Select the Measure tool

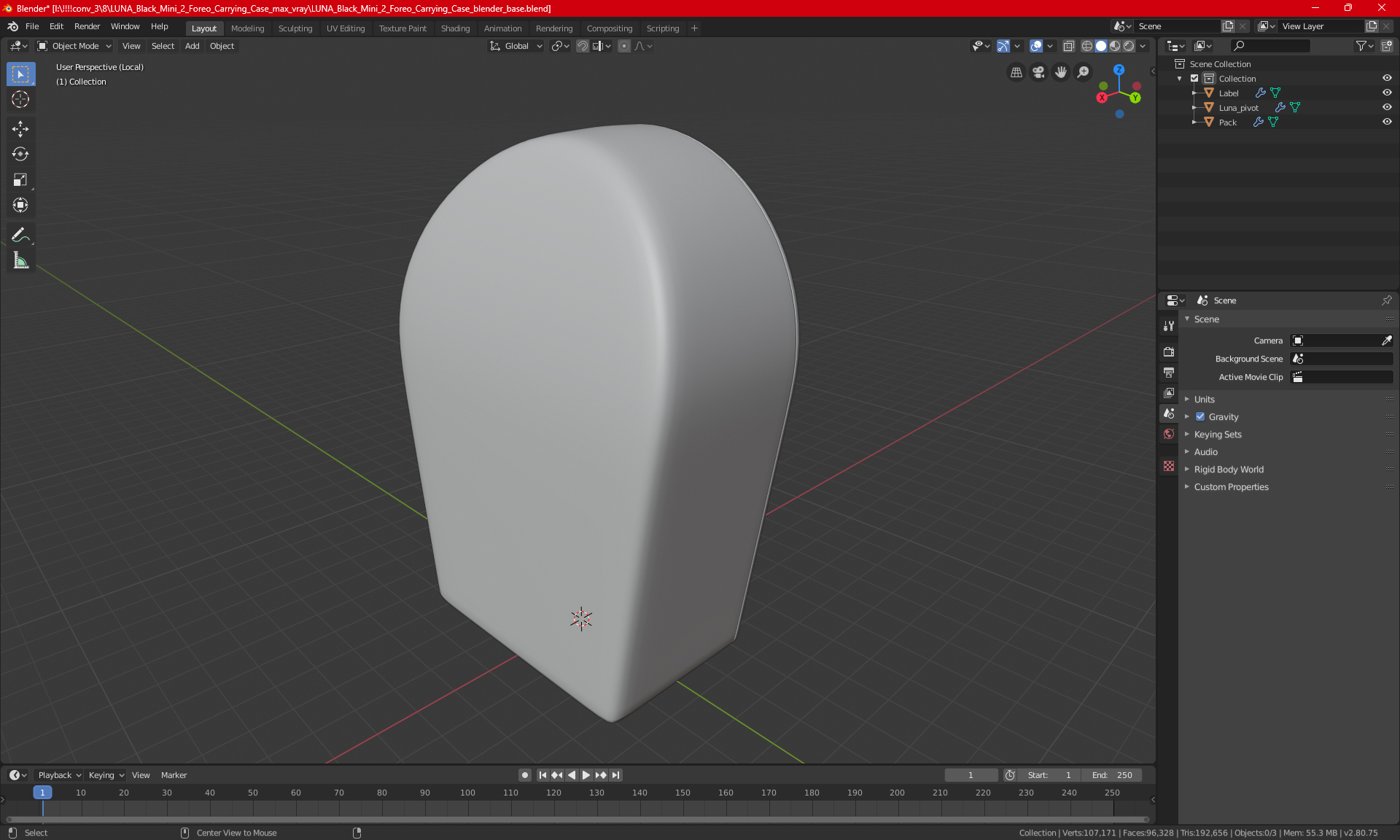tap(20, 260)
